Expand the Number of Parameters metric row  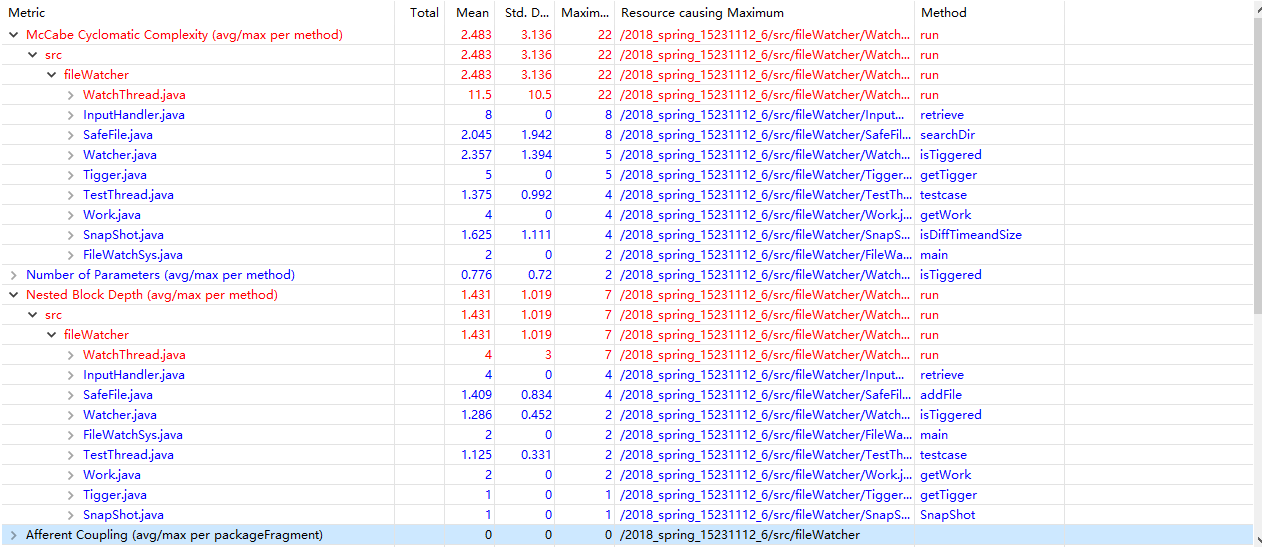(13, 275)
